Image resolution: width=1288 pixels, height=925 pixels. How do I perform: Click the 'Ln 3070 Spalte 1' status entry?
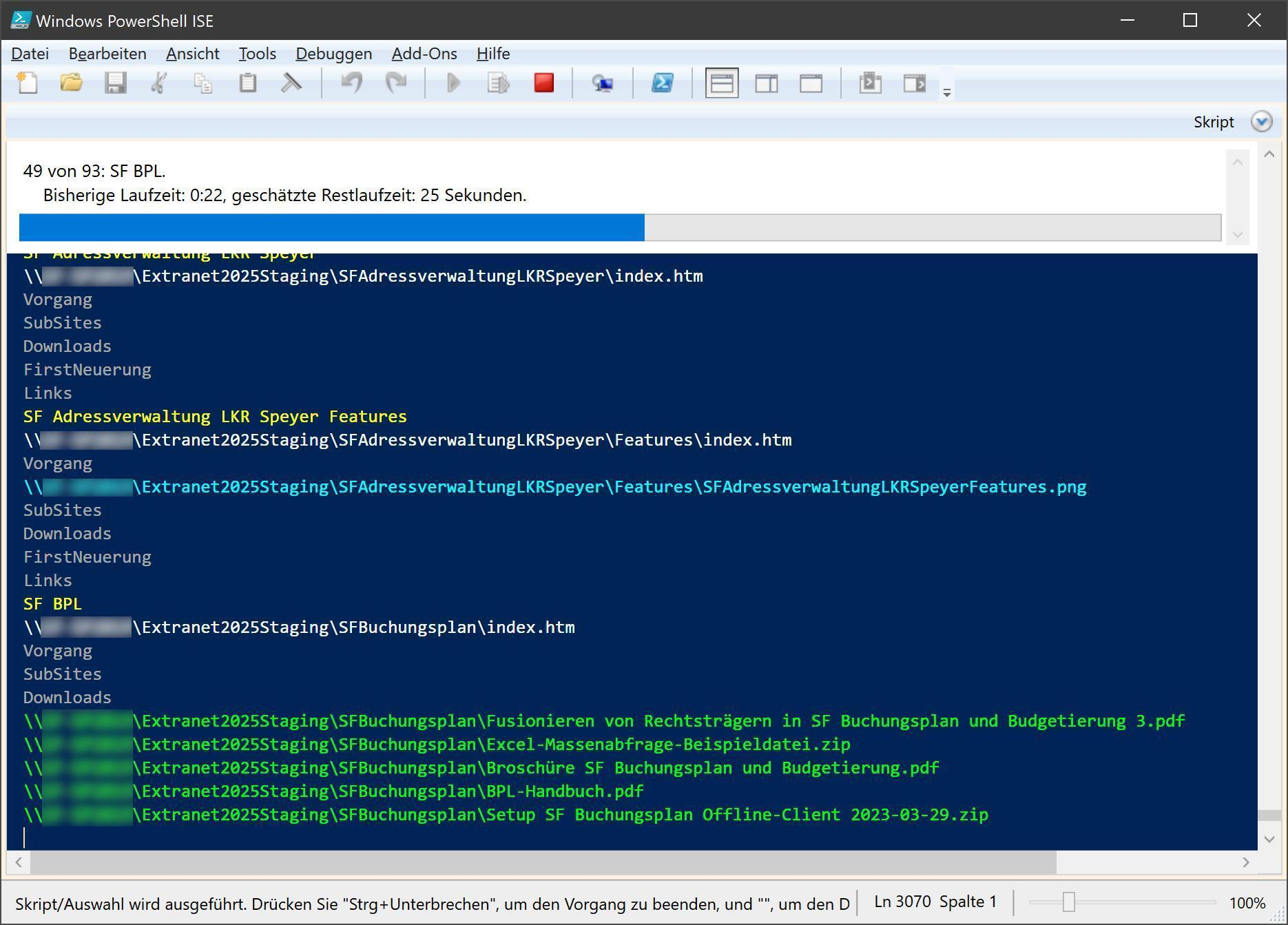click(x=935, y=902)
